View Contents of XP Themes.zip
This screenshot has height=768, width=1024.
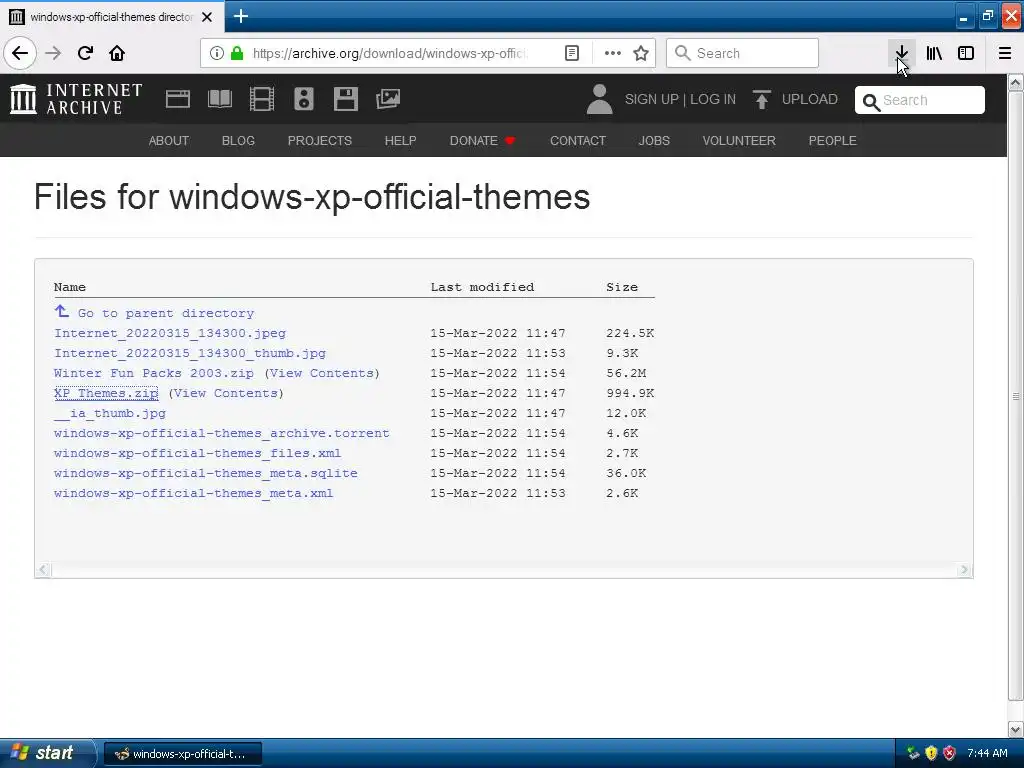click(x=226, y=393)
